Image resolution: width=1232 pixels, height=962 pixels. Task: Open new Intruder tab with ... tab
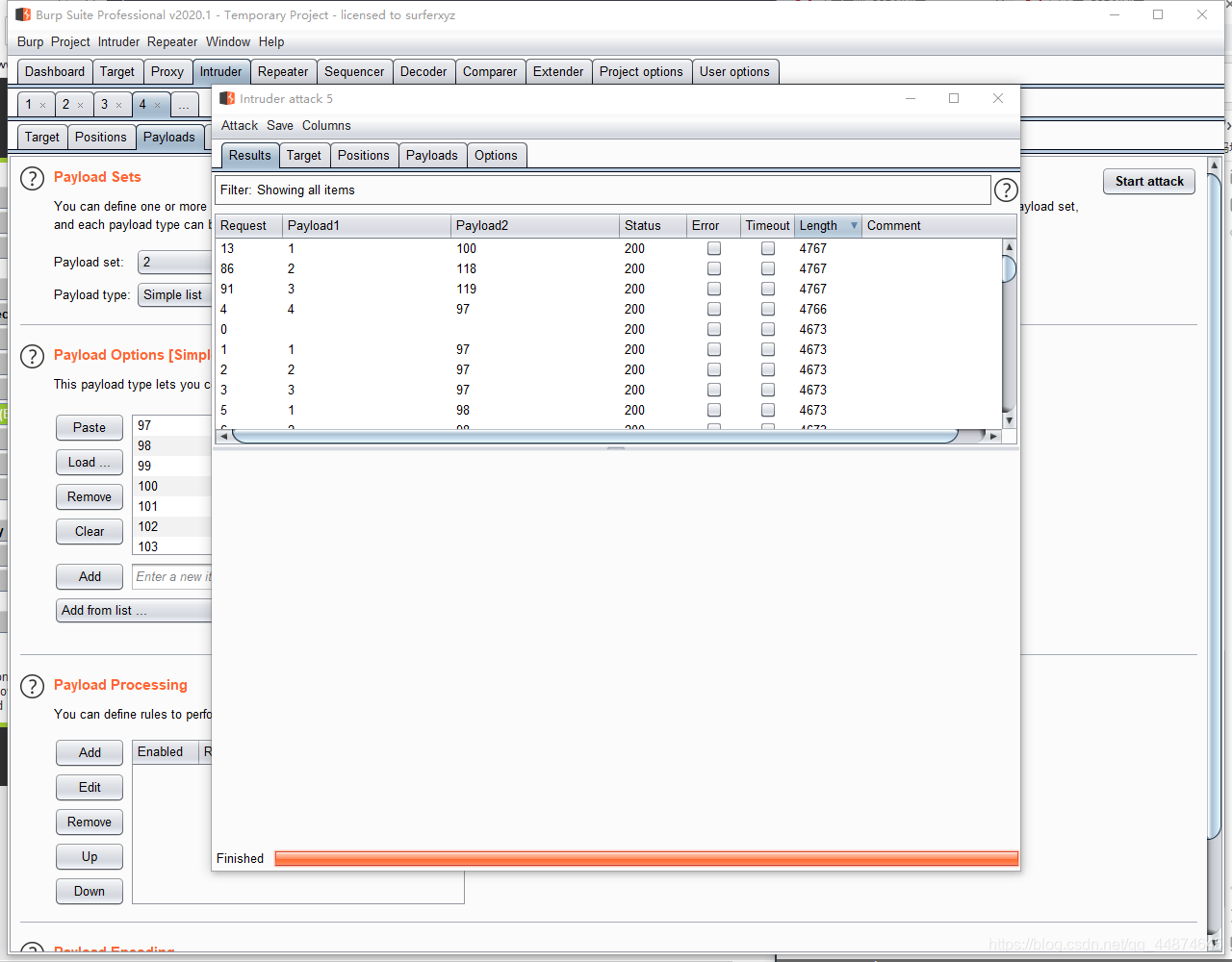(183, 105)
